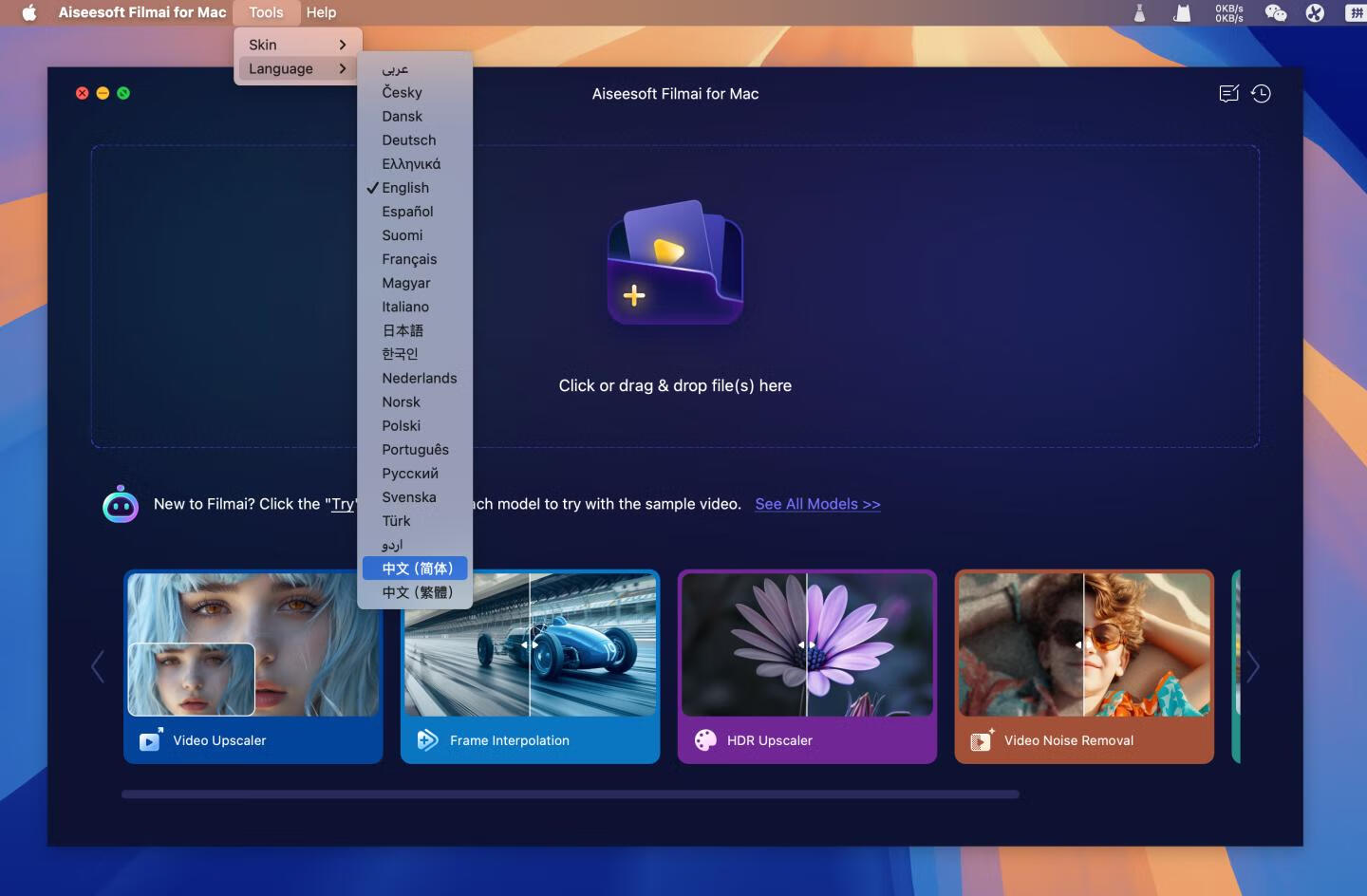This screenshot has width=1367, height=896.
Task: Click the HDR Upscaler label
Action: click(770, 740)
